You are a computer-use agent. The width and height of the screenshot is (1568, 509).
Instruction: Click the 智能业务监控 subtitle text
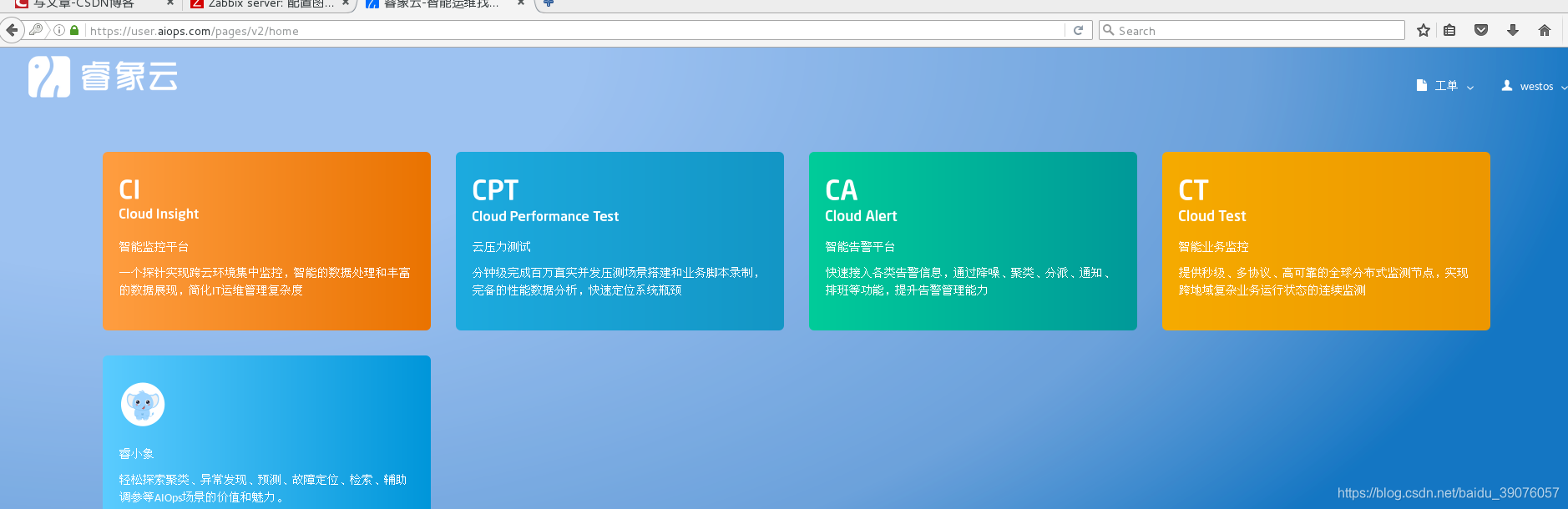[x=1213, y=247]
